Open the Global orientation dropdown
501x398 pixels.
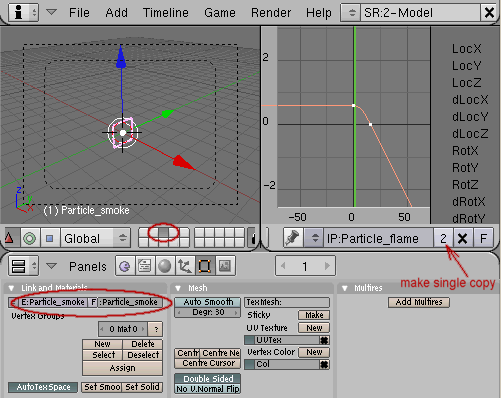[96, 238]
